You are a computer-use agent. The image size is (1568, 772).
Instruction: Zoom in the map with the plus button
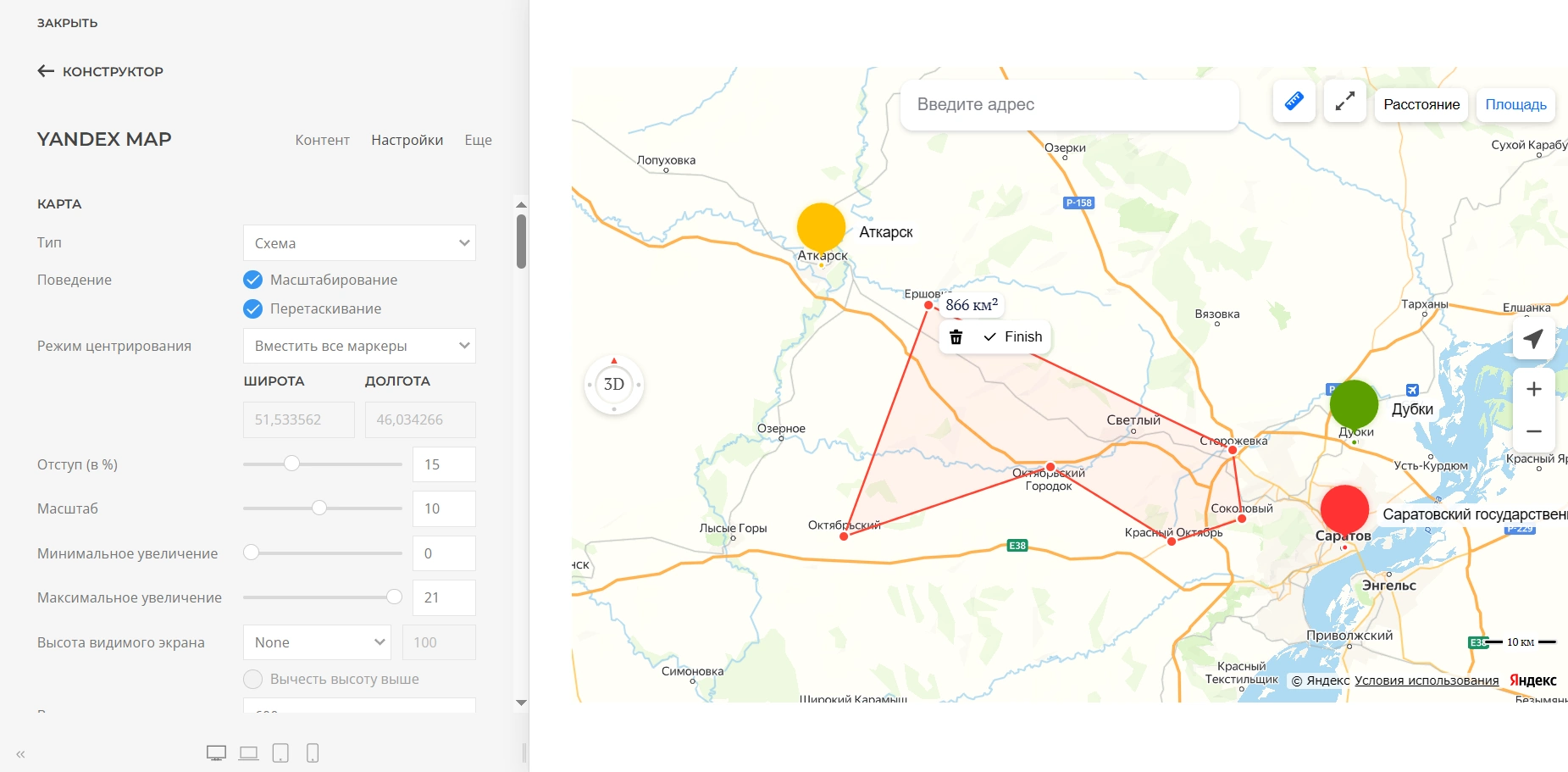[1533, 389]
